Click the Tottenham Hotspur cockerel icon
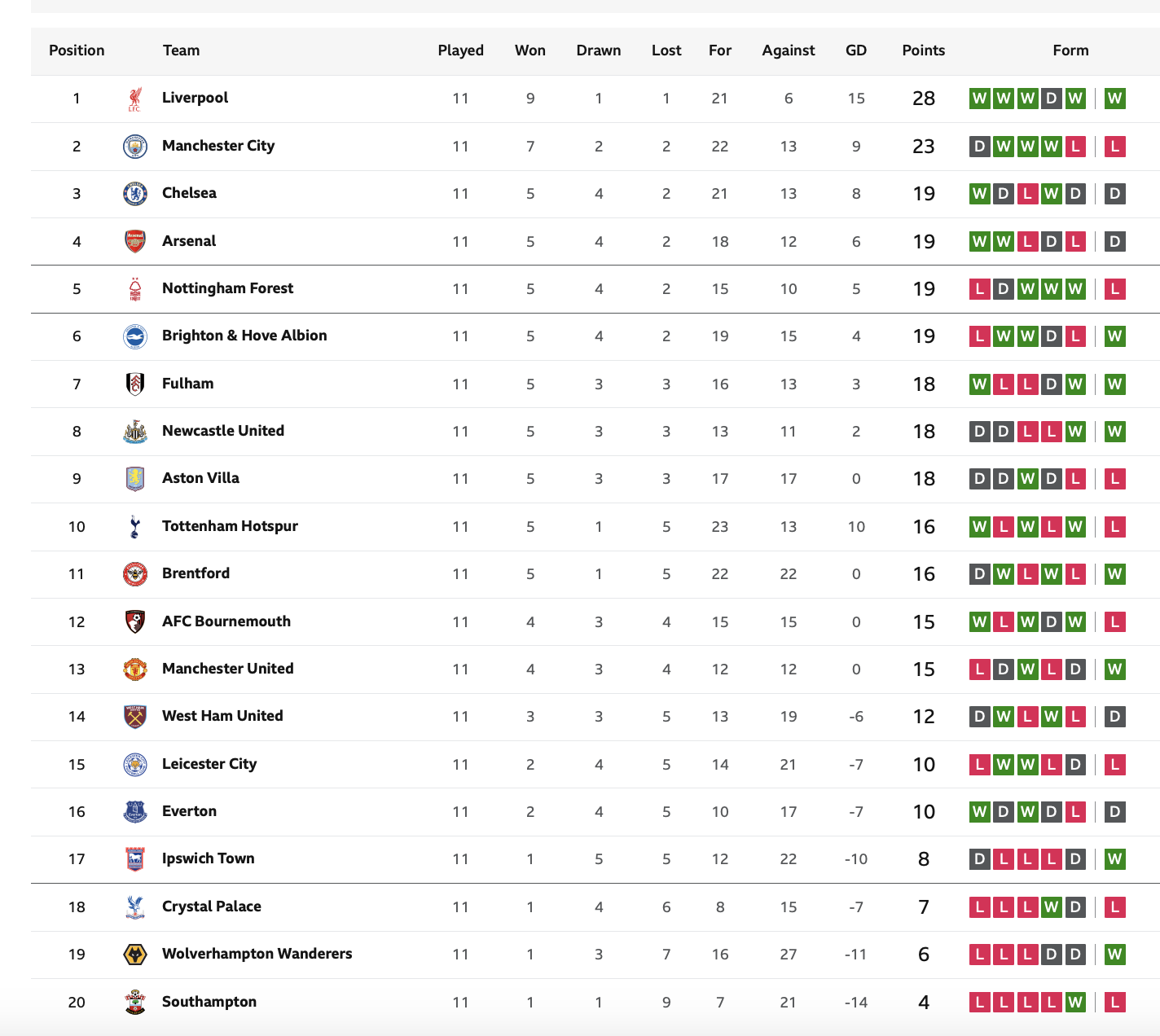Viewport: 1160px width, 1036px height. tap(134, 526)
